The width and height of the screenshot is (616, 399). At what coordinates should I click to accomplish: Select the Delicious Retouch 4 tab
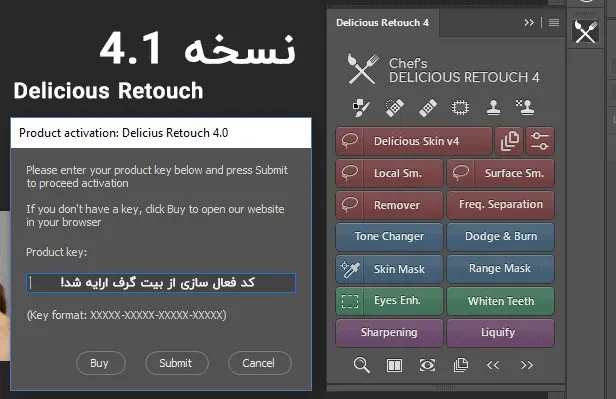point(382,23)
